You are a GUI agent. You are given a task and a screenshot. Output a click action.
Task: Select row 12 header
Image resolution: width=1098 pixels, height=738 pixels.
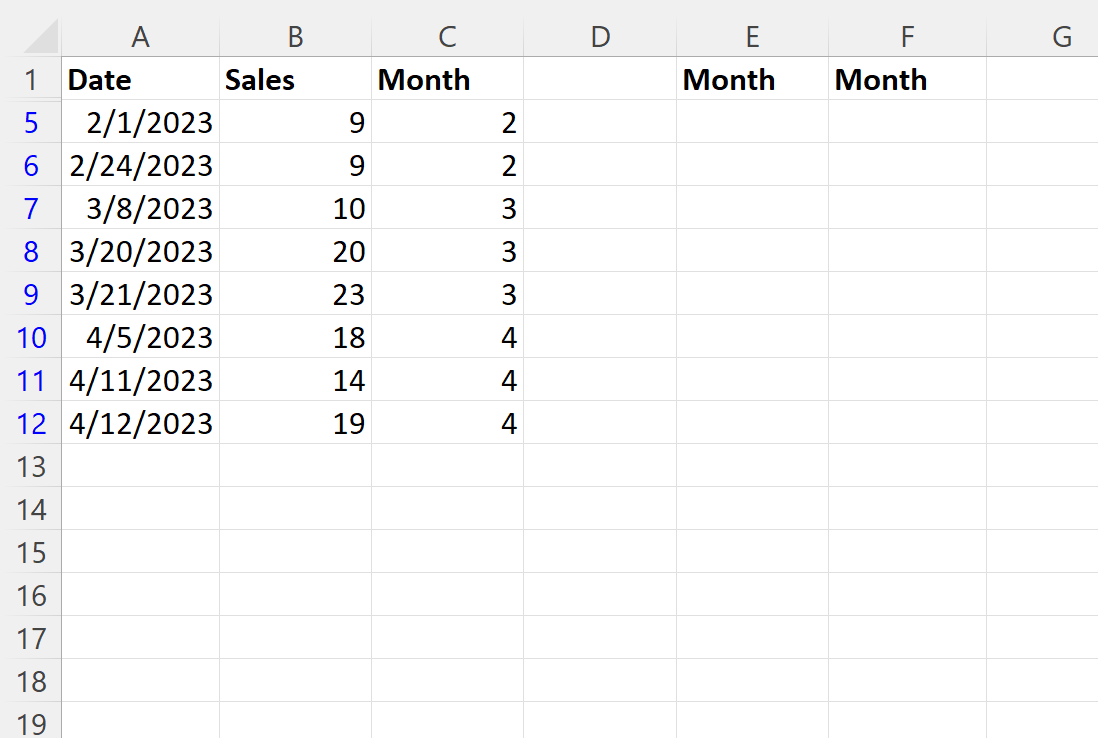[x=31, y=424]
